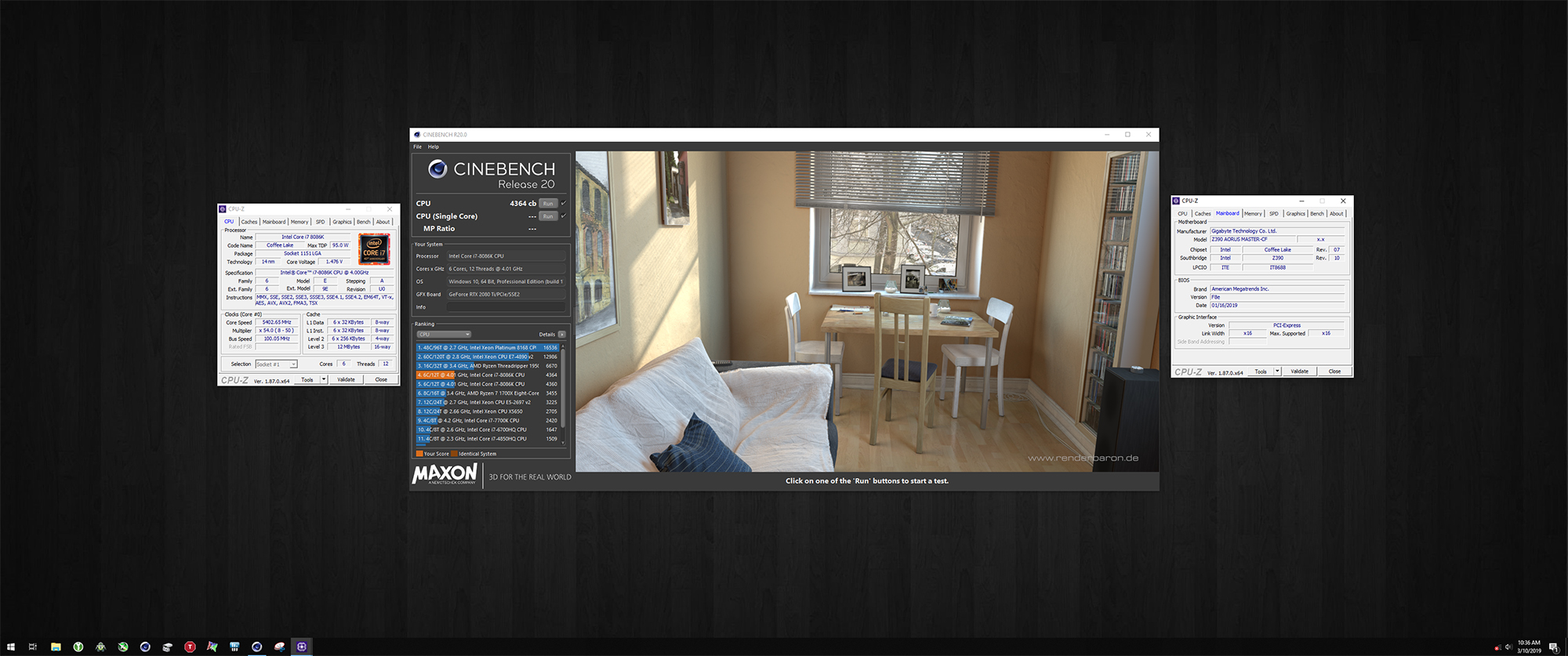This screenshot has width=1568, height=656.
Task: Click the Z390 AORUS MASTER-CF model field
Action: [1252, 240]
